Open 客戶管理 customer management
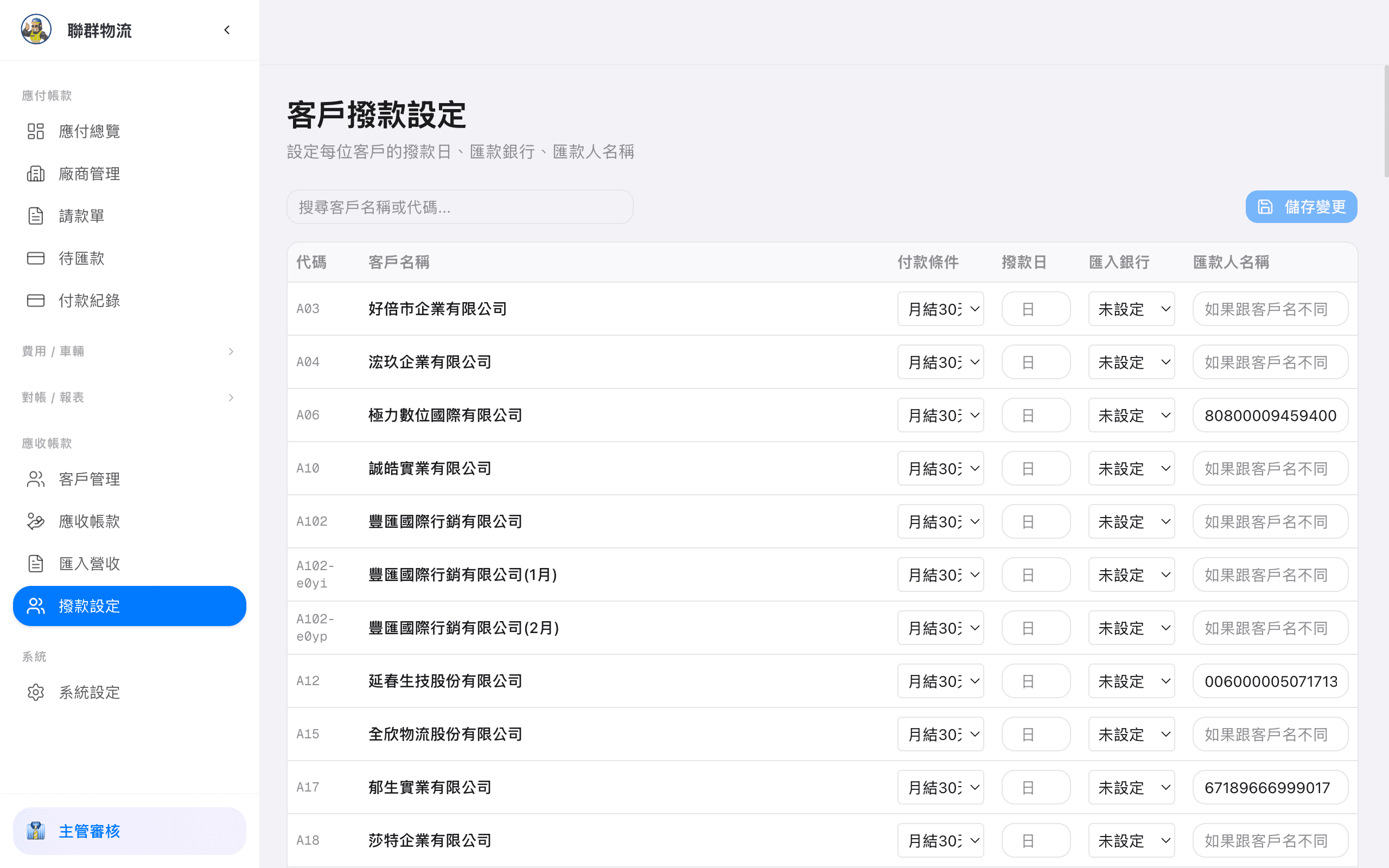This screenshot has width=1389, height=868. pyautogui.click(x=89, y=479)
